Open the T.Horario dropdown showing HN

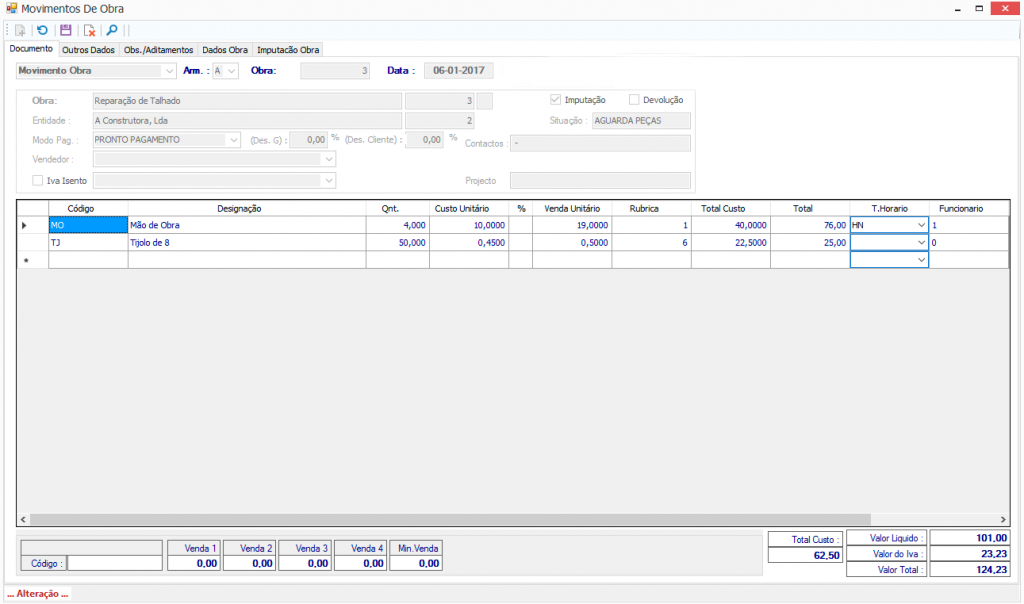(921, 225)
